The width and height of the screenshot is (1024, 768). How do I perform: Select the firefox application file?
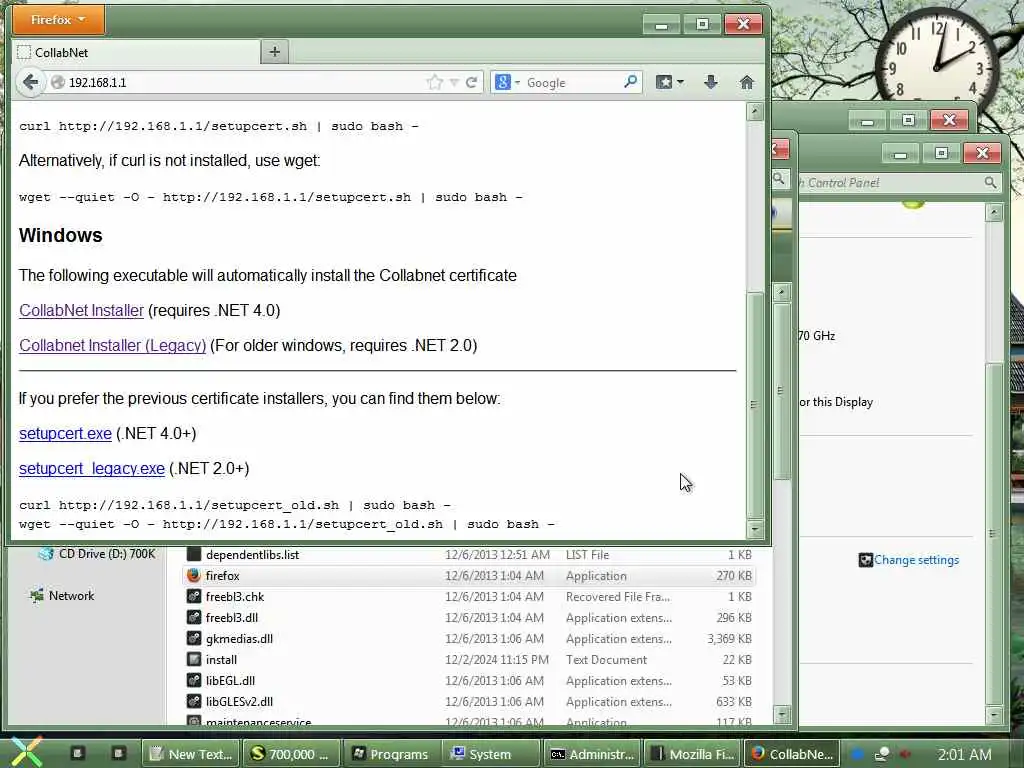pyautogui.click(x=469, y=575)
